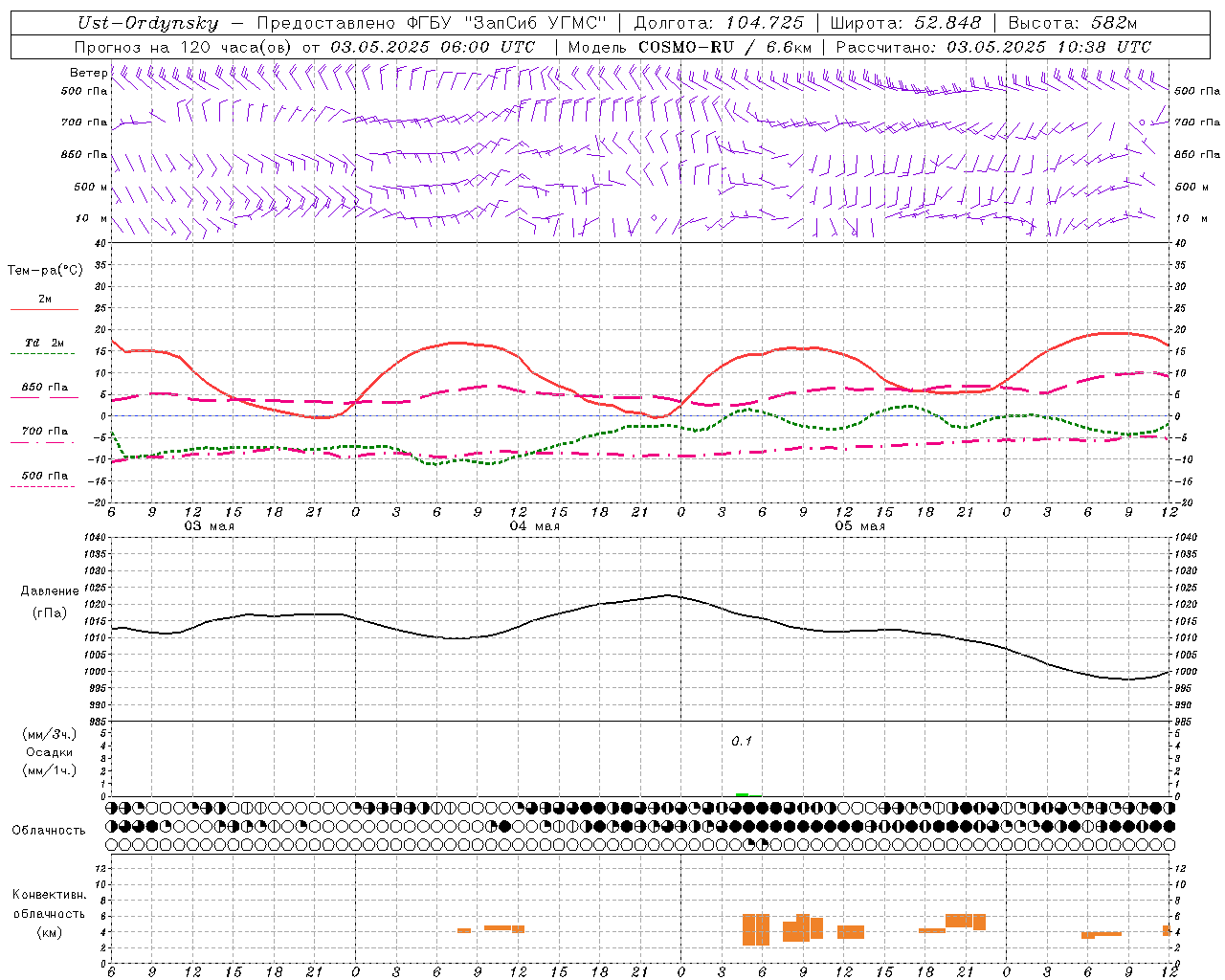Click the 05 мая date label
This screenshot has width=1225, height=980.
[859, 526]
